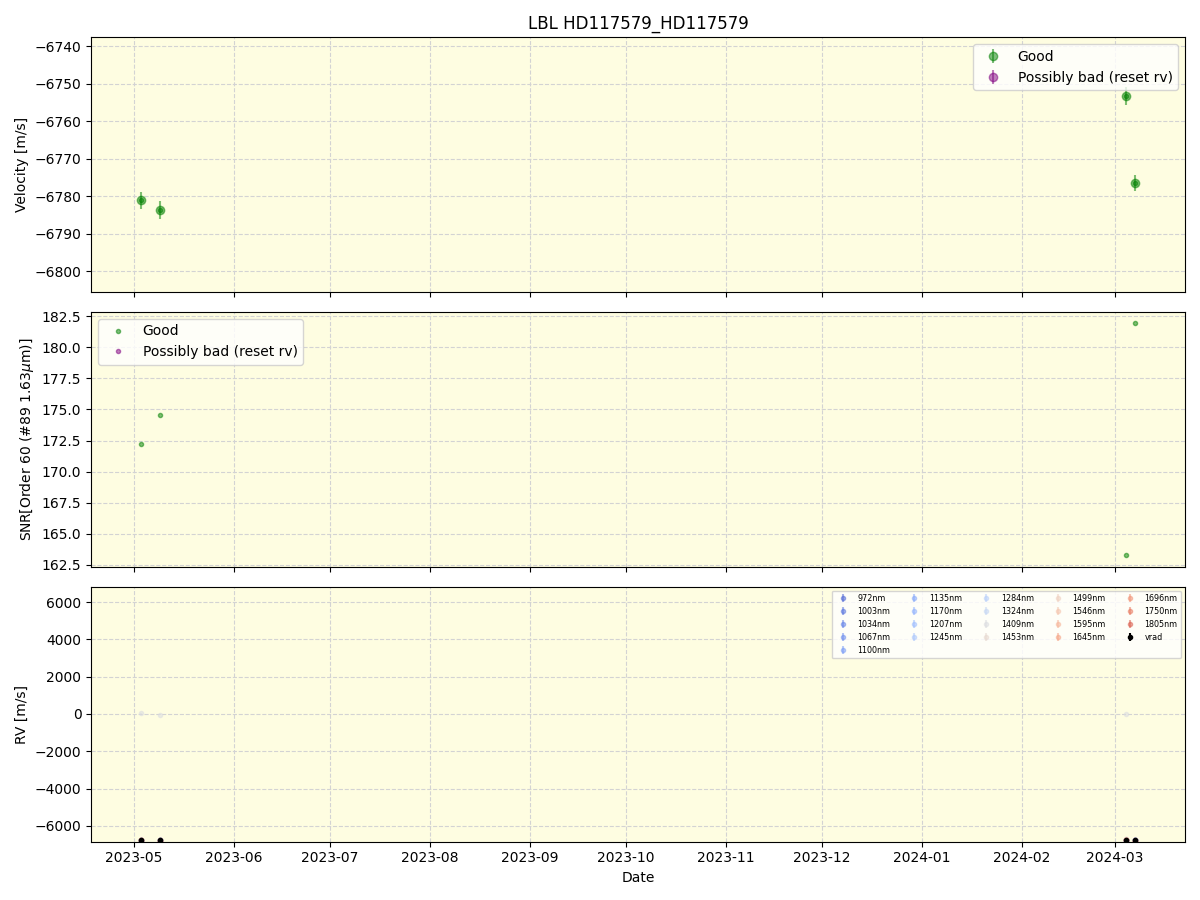Click the SNR[Order 60] axis label

(x=26, y=439)
